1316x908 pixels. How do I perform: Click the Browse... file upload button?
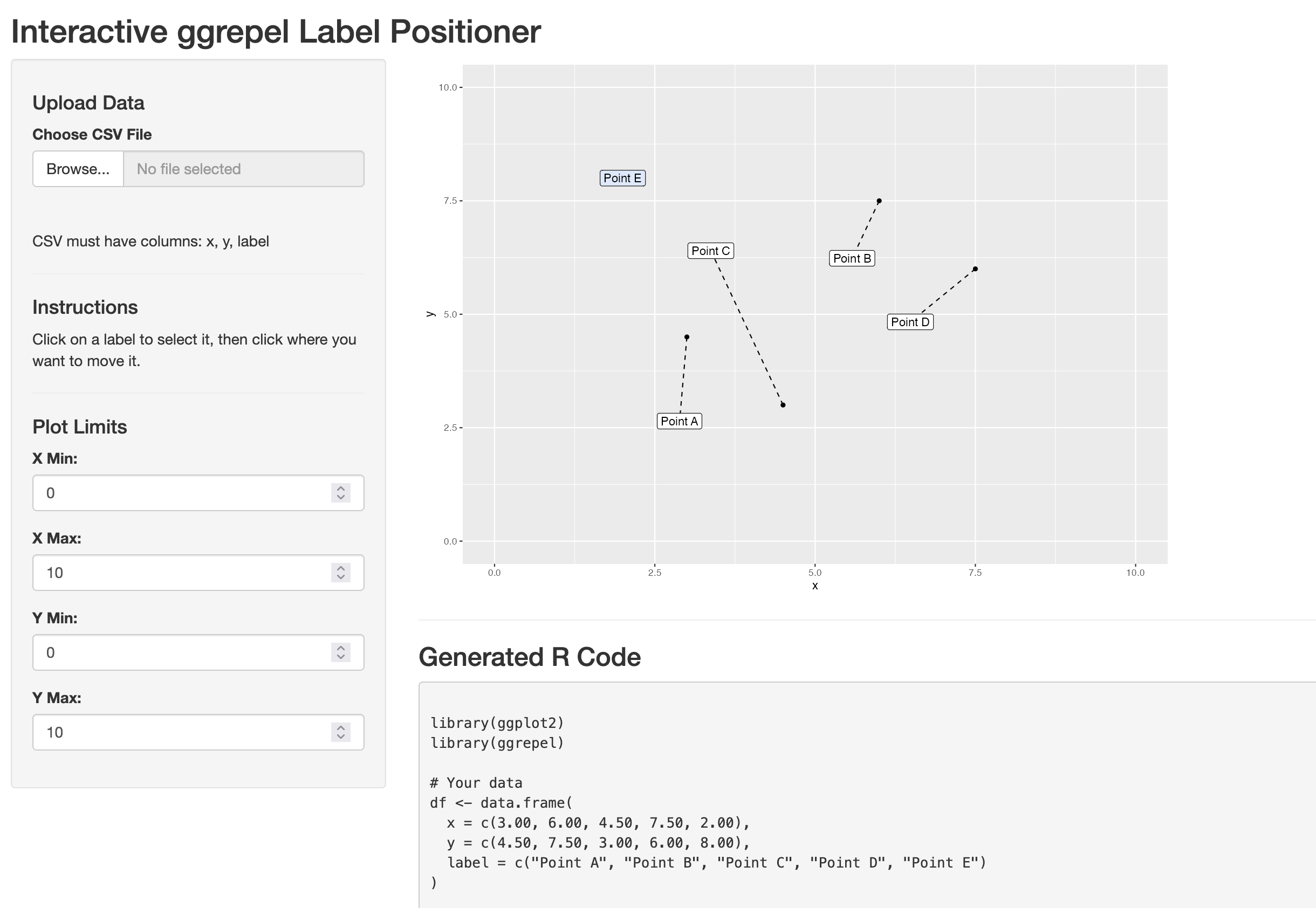click(x=78, y=169)
